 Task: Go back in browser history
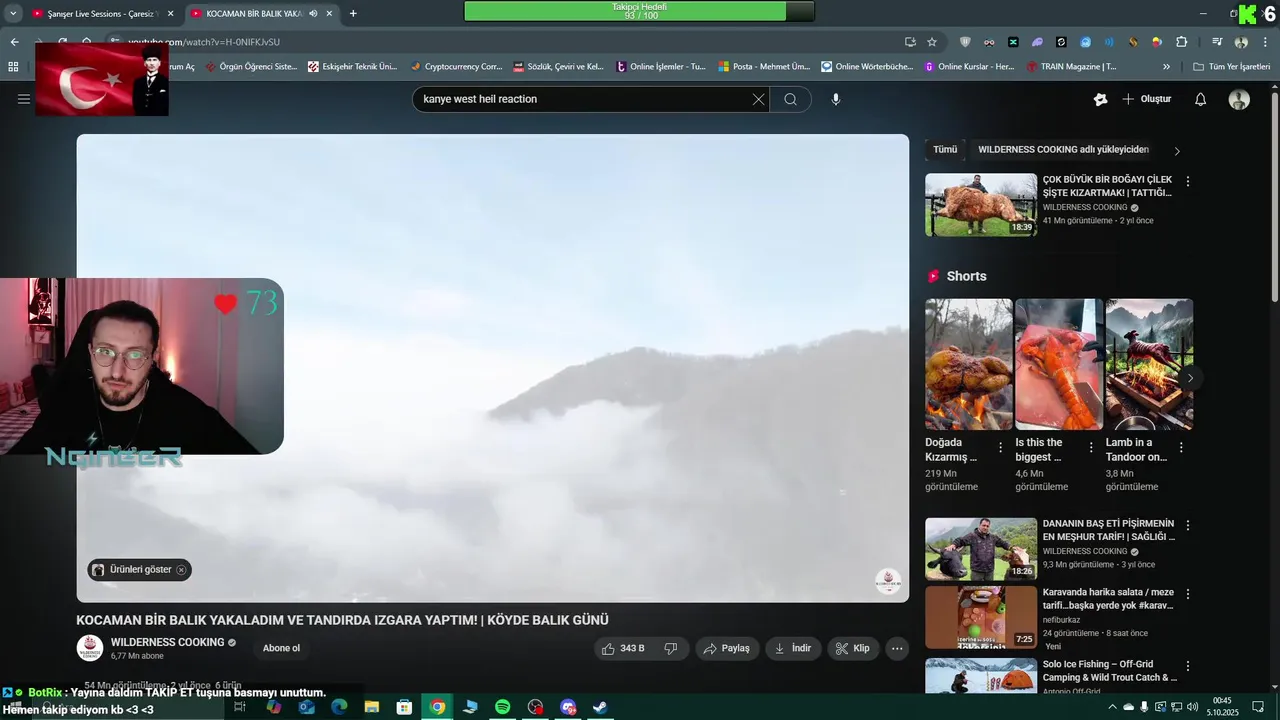[14, 42]
